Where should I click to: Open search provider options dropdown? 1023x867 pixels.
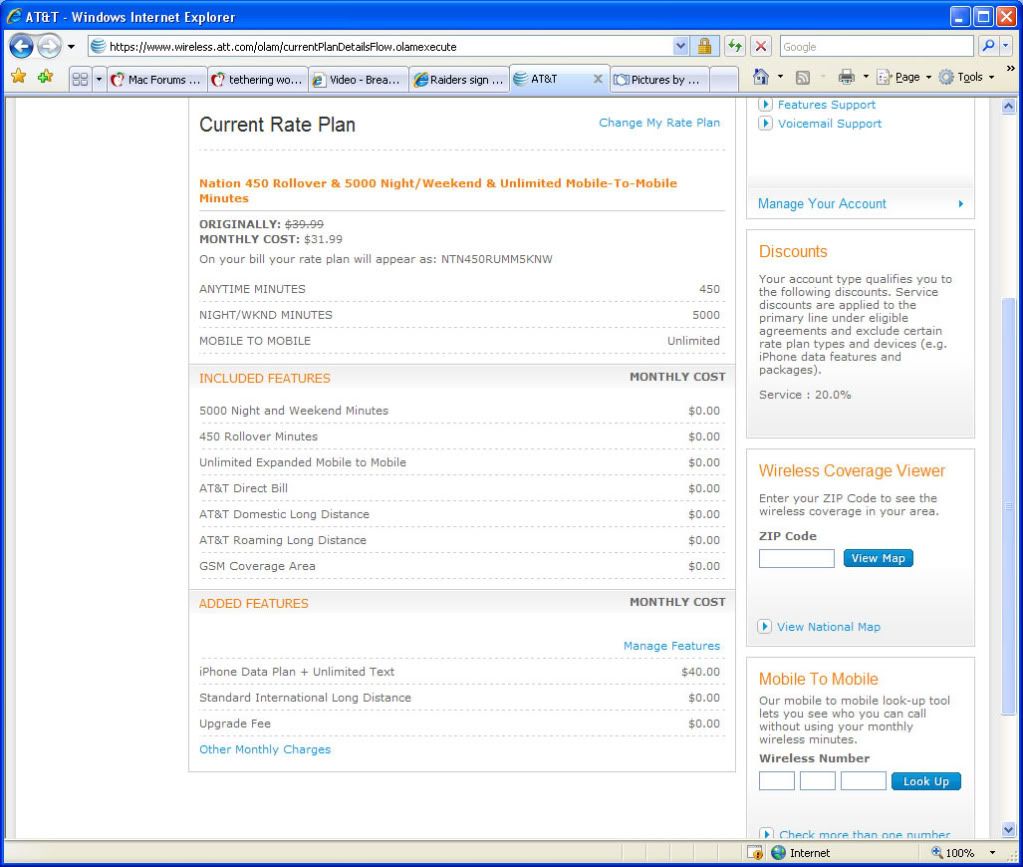1005,46
